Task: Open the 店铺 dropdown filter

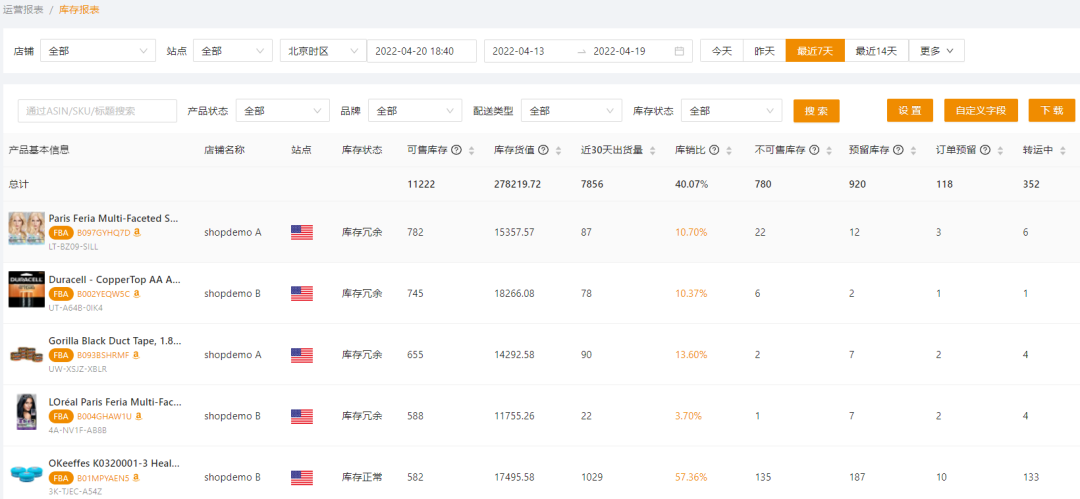Action: point(96,51)
